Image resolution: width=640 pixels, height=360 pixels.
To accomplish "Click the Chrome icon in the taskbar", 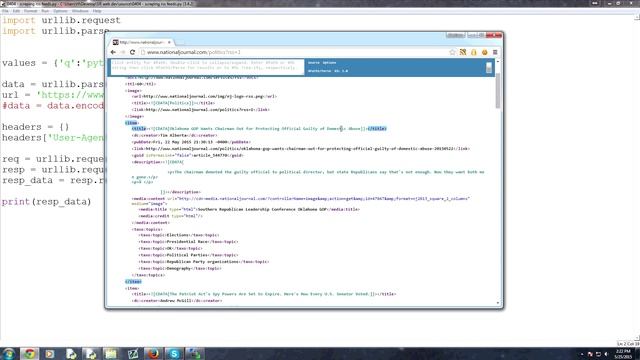I will click(x=29, y=353).
